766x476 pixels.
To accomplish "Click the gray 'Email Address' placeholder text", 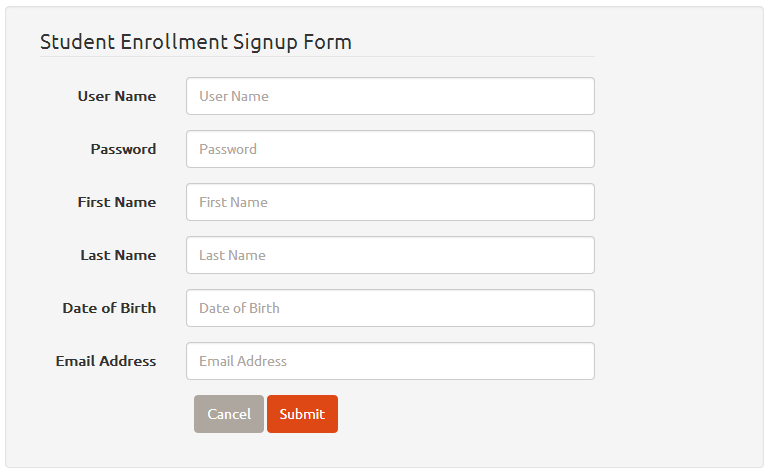I will (243, 361).
